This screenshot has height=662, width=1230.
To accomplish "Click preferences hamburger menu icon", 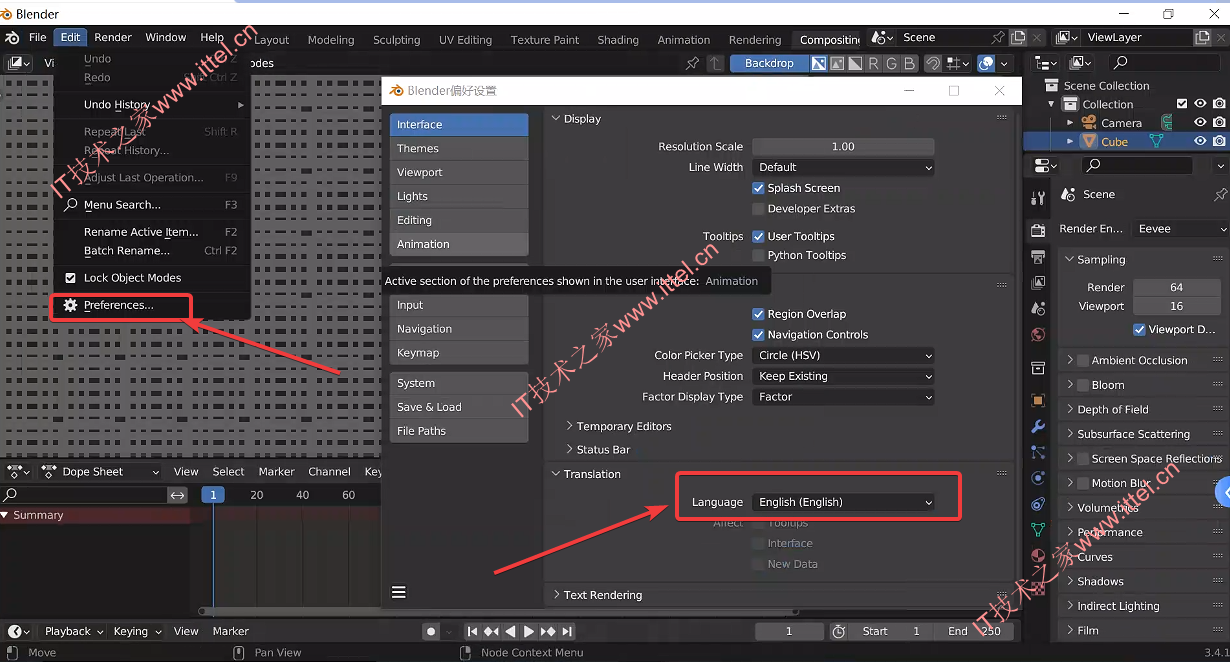I will click(399, 592).
